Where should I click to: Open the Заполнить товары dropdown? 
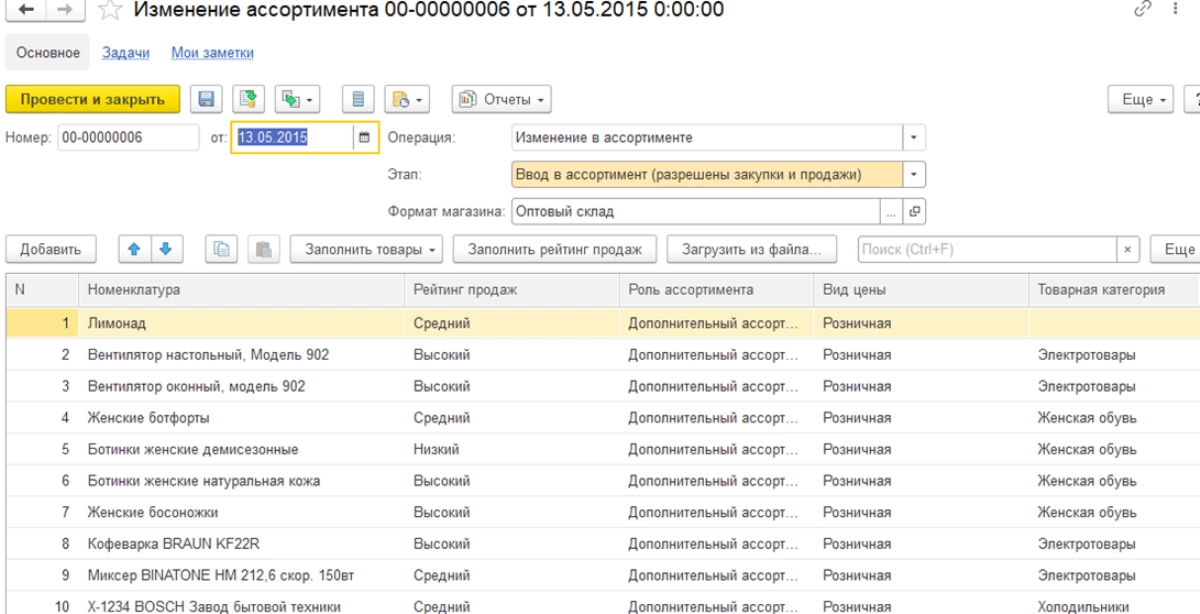tap(367, 249)
